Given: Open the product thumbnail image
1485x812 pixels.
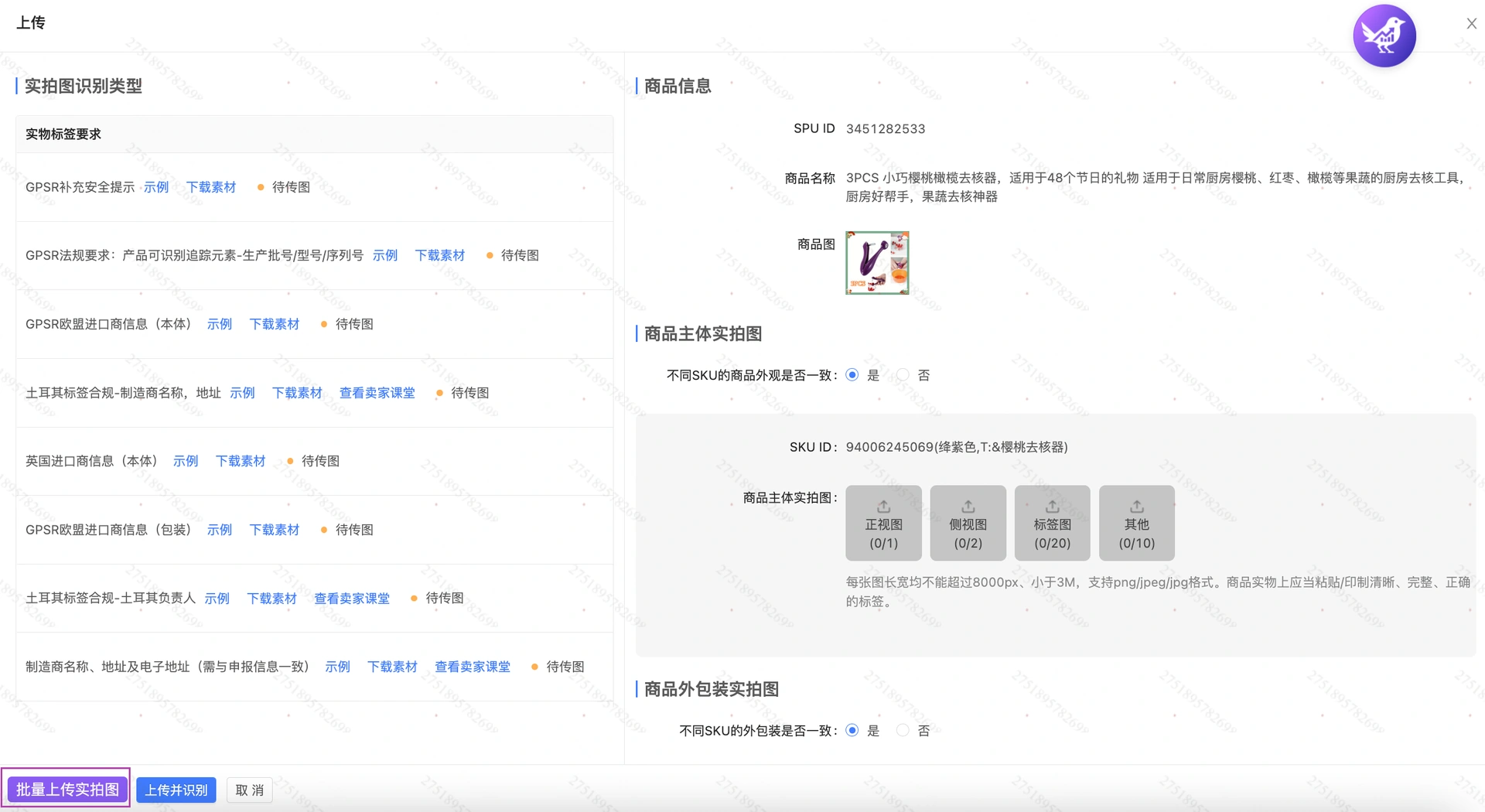Looking at the screenshot, I should 877,263.
